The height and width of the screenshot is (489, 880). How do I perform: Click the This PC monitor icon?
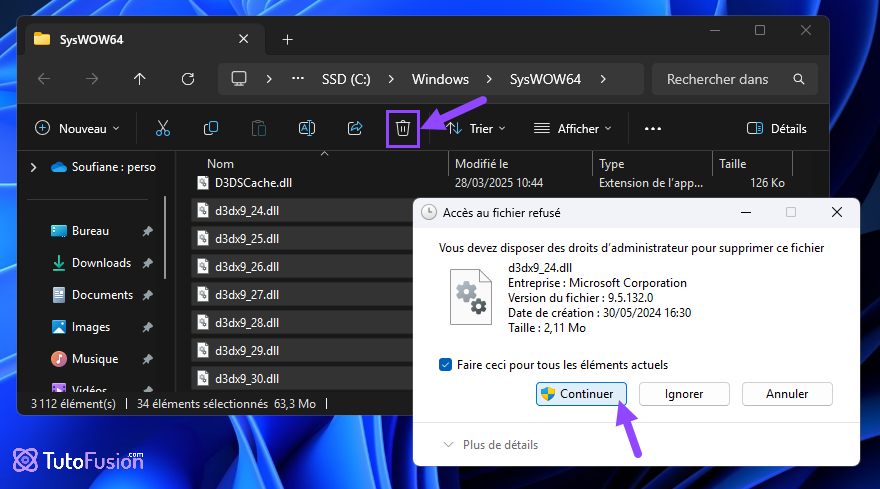click(x=239, y=79)
